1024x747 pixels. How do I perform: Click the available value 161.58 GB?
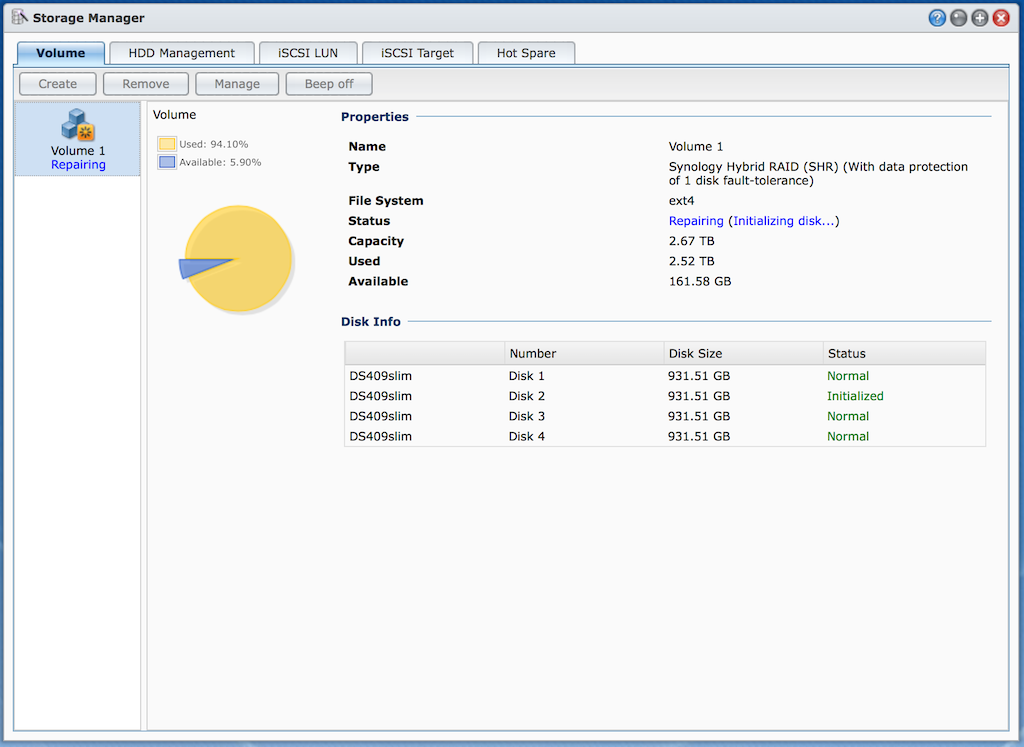(700, 281)
